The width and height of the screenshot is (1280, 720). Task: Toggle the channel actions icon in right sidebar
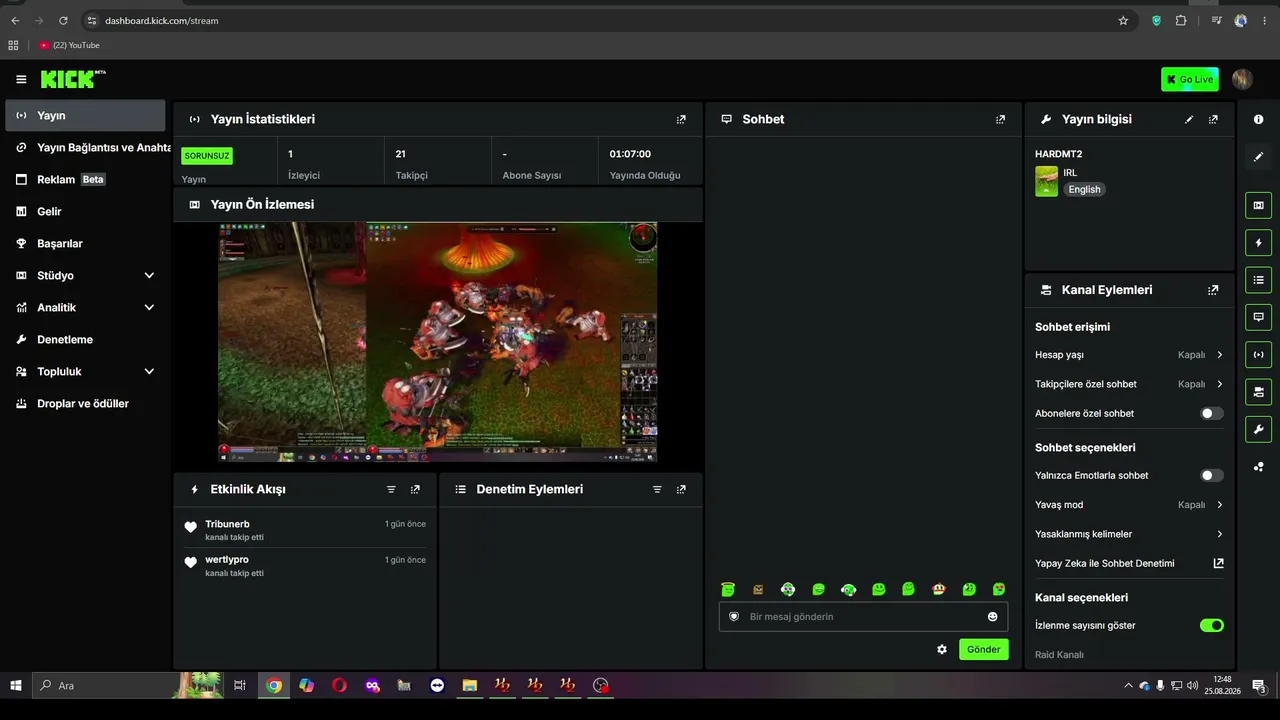click(1258, 391)
